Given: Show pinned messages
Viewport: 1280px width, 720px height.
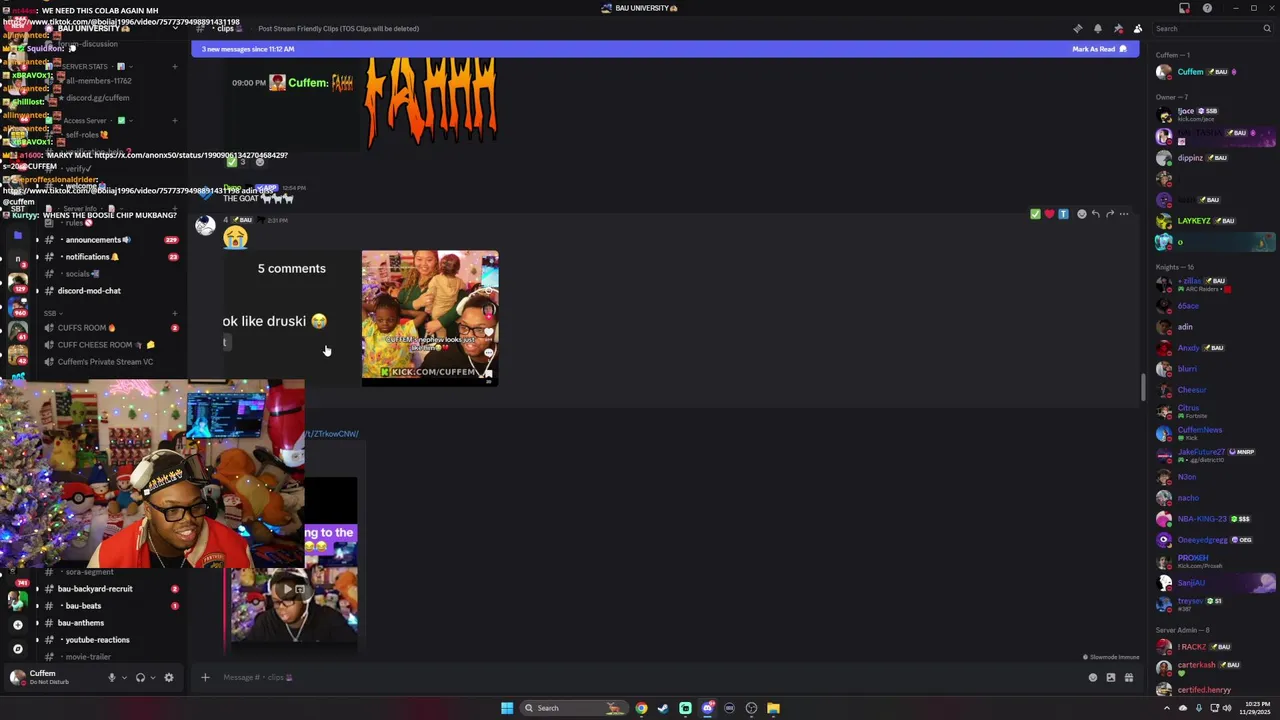Looking at the screenshot, I should coord(1117,29).
